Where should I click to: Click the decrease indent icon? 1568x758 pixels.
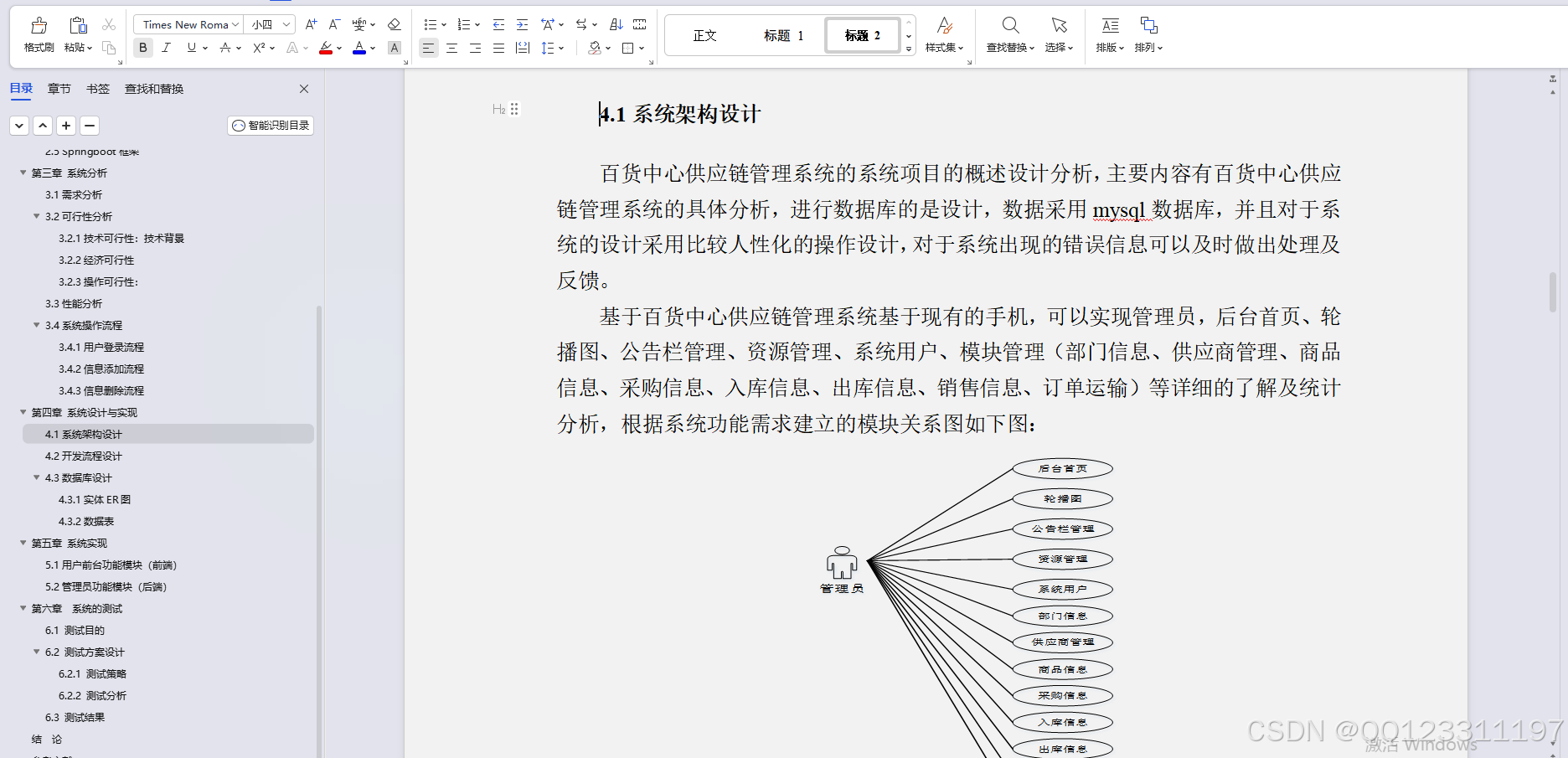(x=498, y=24)
